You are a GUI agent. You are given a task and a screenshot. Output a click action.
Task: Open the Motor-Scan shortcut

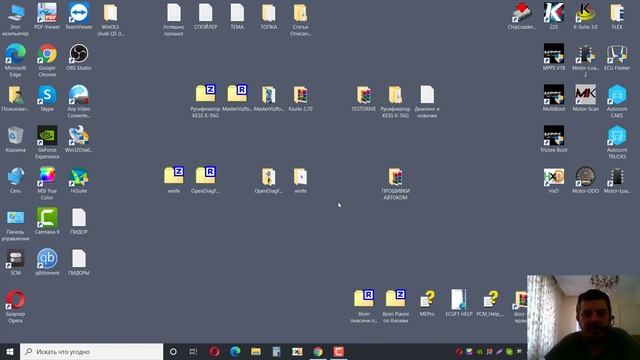point(585,95)
